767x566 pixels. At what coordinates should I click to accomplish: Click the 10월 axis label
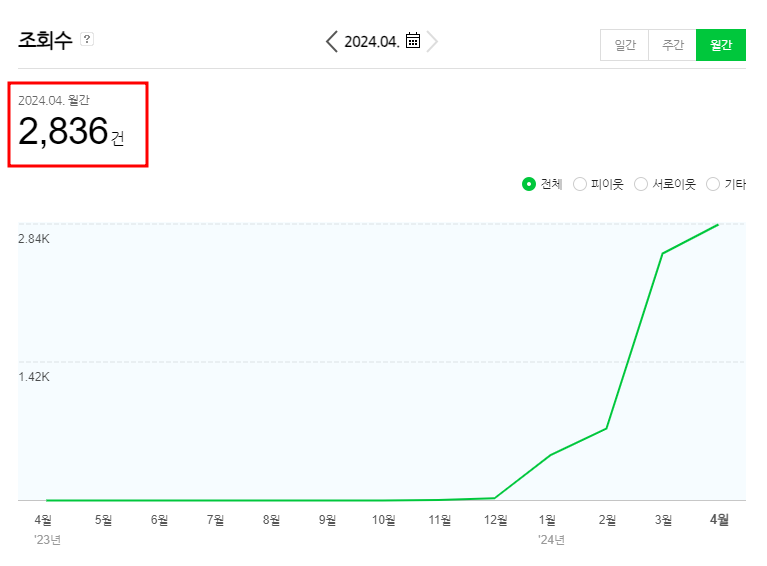click(x=384, y=520)
